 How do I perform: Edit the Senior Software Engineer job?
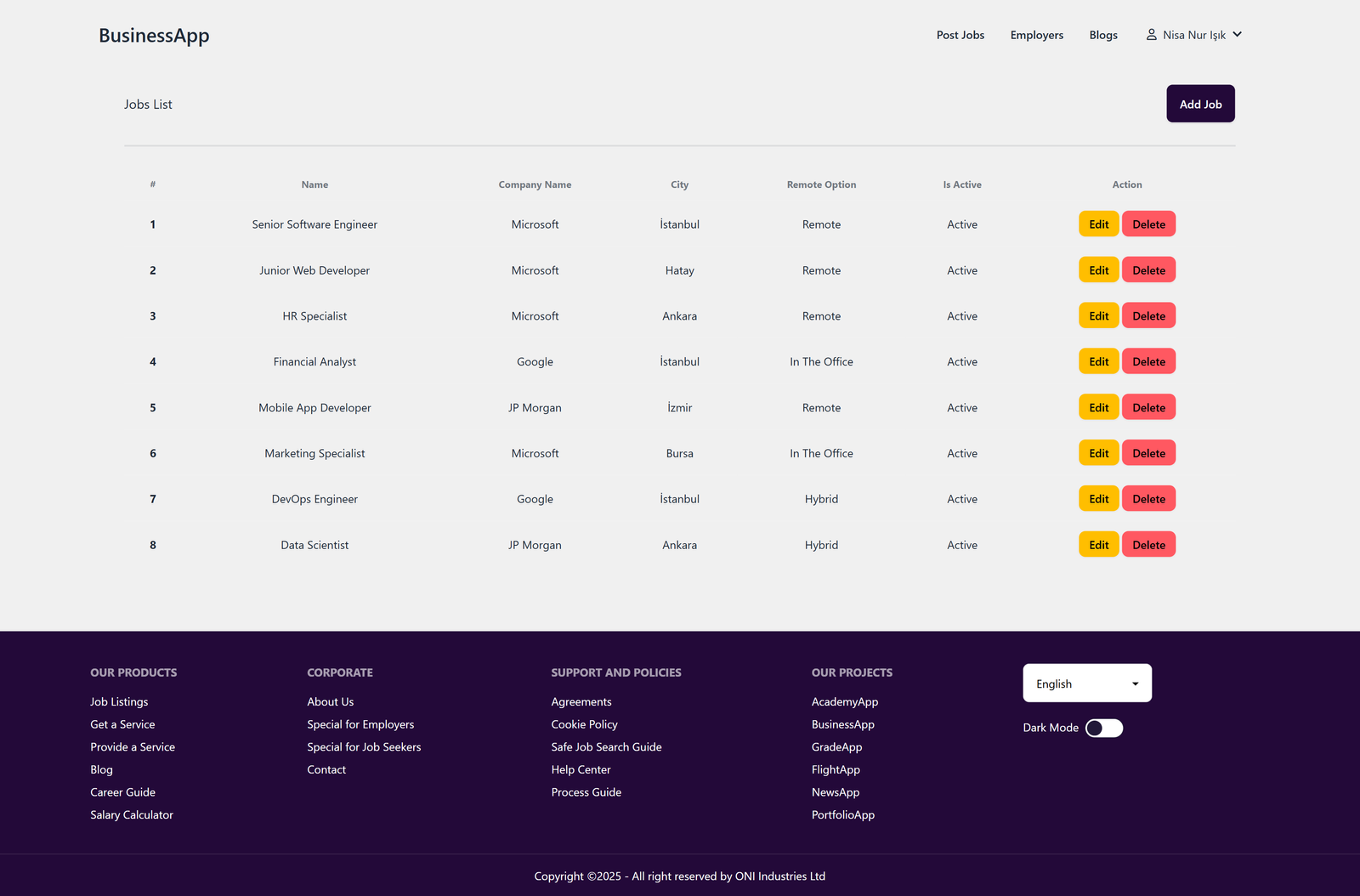[1098, 224]
